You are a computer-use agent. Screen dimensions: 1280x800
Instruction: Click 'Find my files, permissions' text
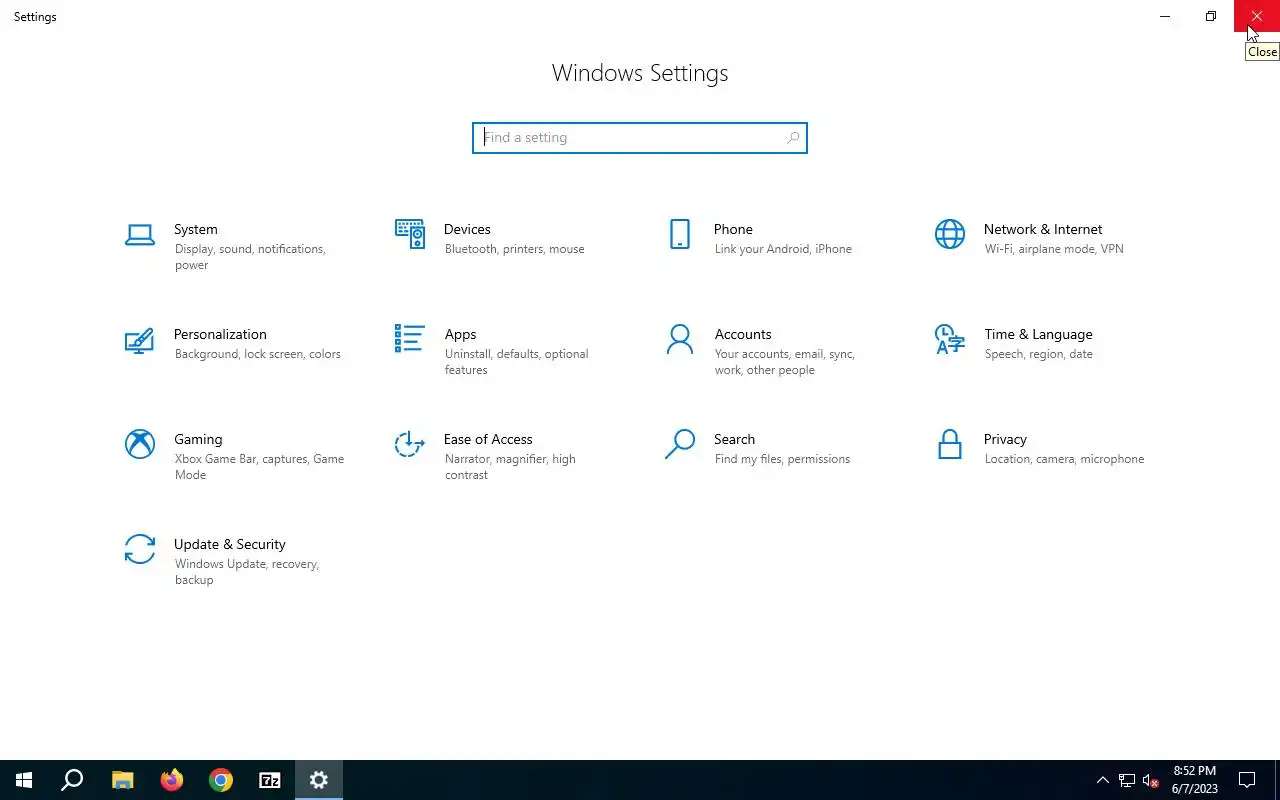[x=782, y=459]
